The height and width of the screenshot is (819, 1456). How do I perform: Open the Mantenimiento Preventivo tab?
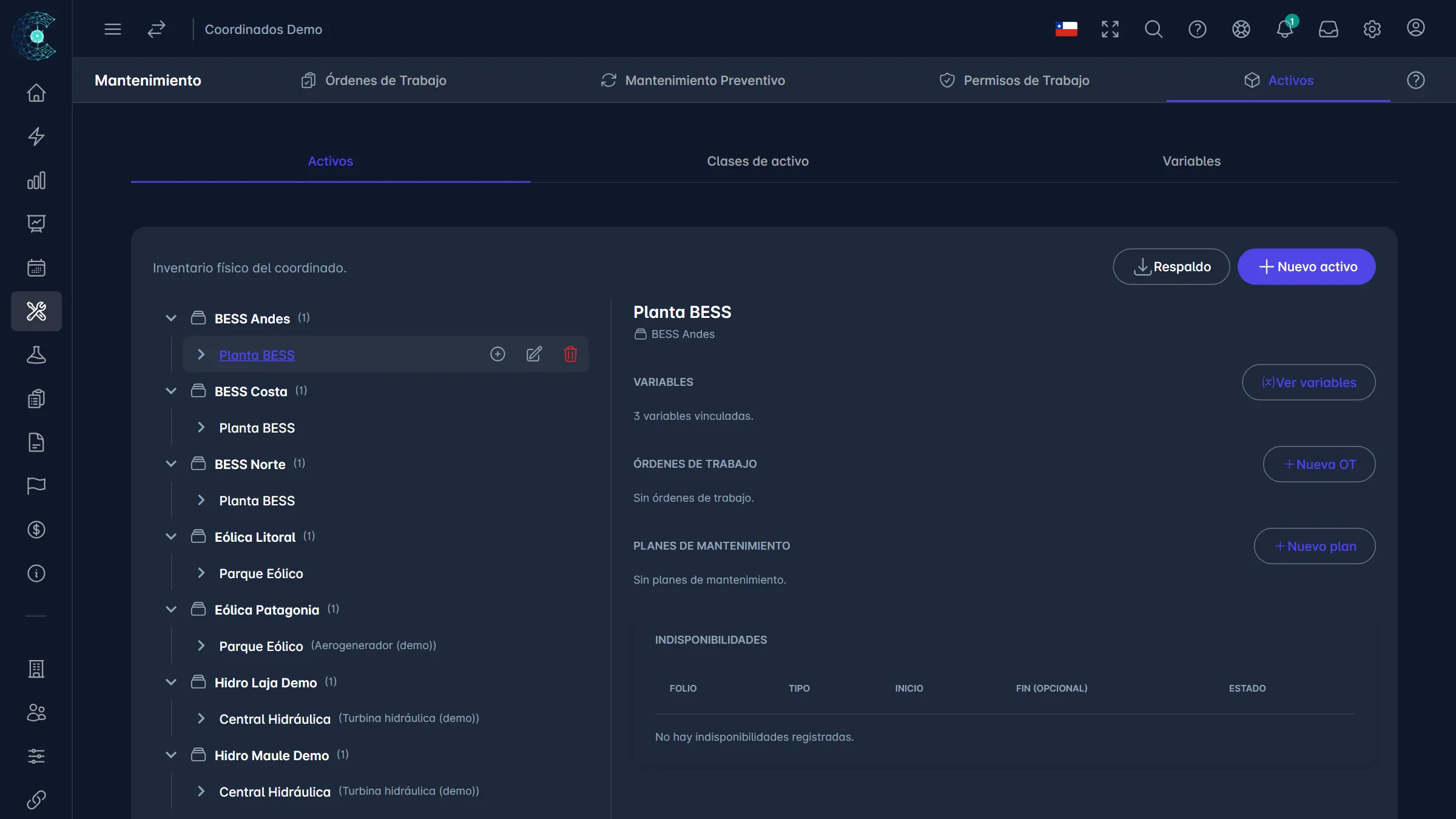click(x=693, y=80)
